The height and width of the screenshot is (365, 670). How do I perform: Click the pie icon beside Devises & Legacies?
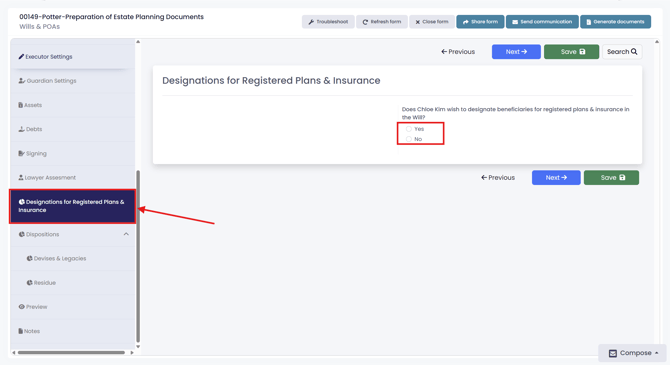click(x=29, y=259)
